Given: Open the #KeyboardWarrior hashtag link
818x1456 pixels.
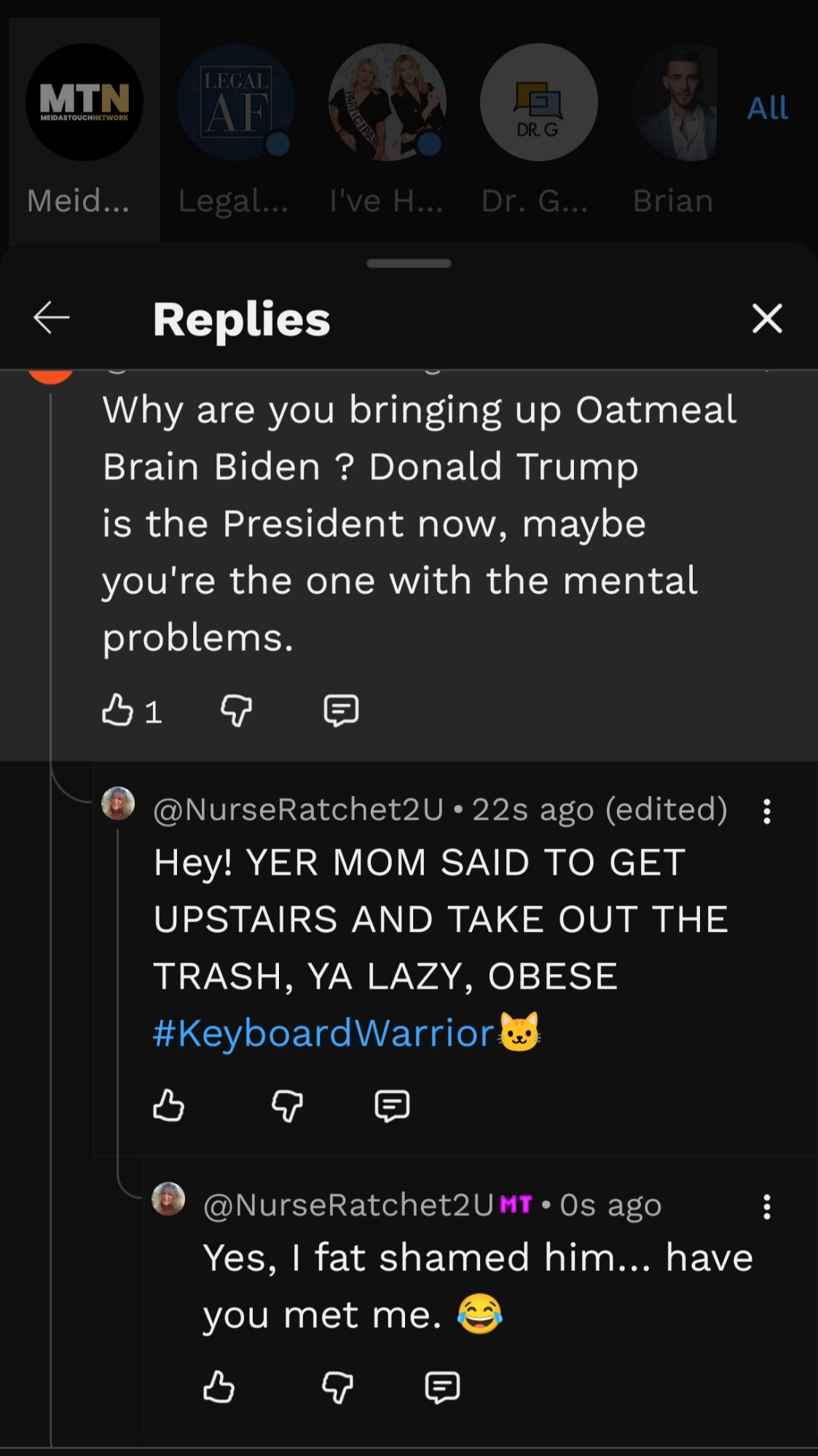Looking at the screenshot, I should tap(323, 1033).
